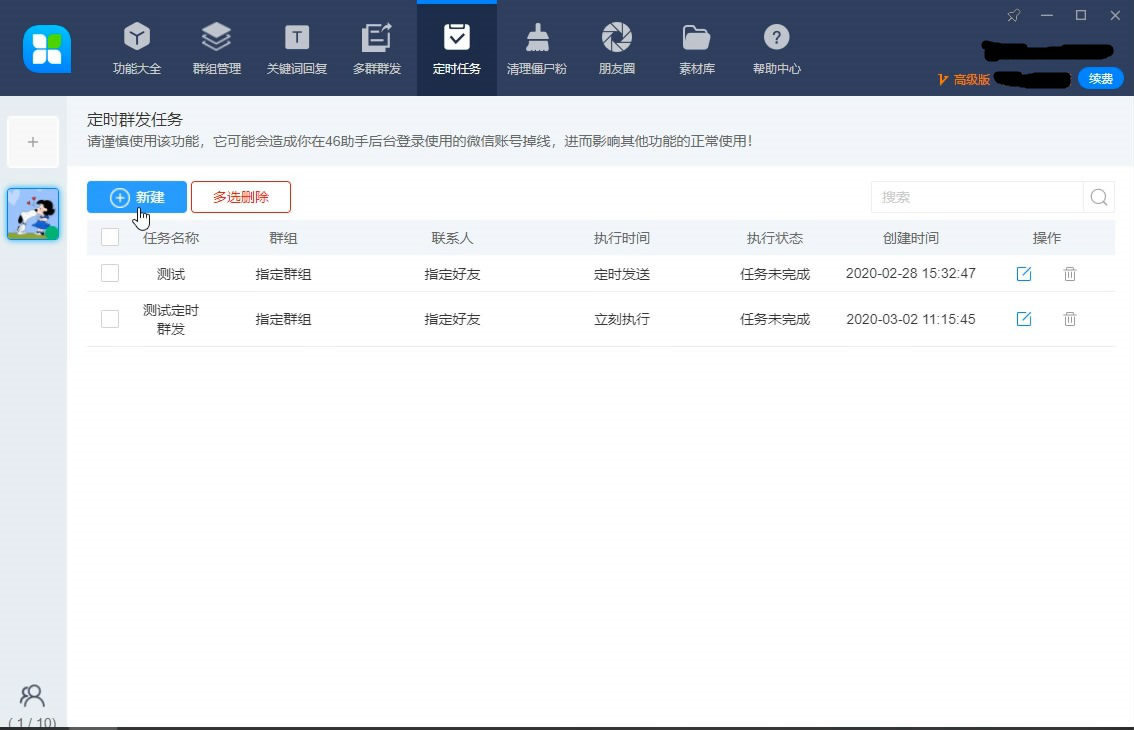The height and width of the screenshot is (730, 1134).
Task: Open the 清理僵尸粉 zombie fan cleaner
Action: tap(537, 48)
